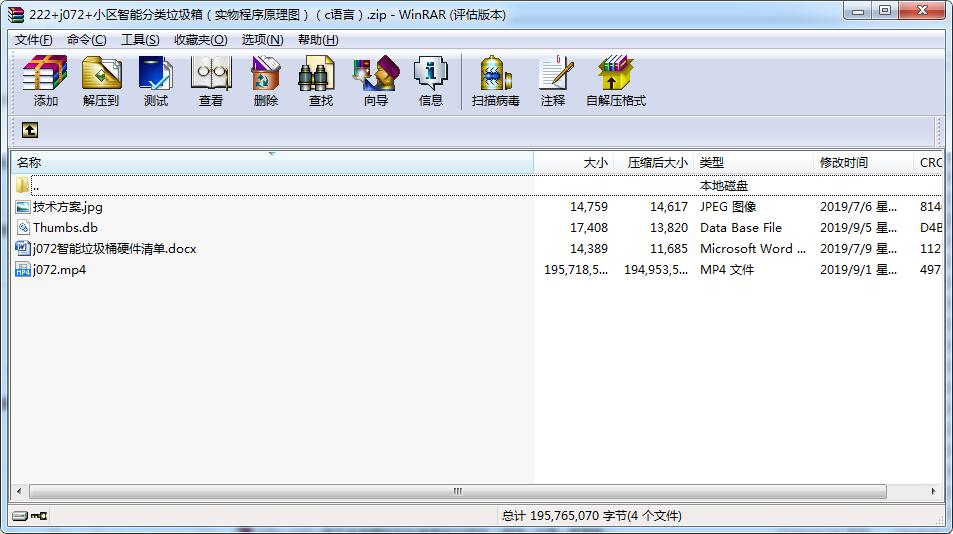This screenshot has width=953, height=534.
Task: Click size value 17,408
Action: click(588, 228)
